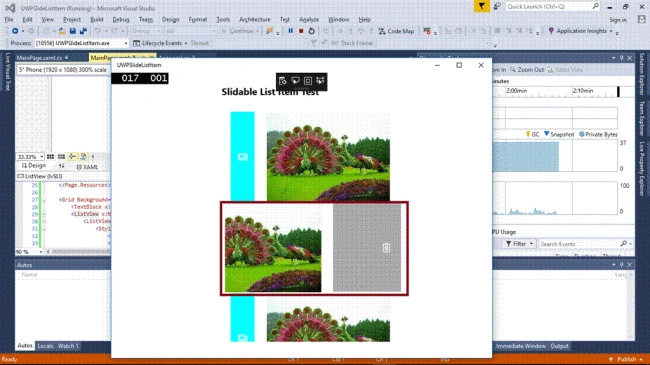This screenshot has width=650, height=365.
Task: Click the account avatar icon beside Sign in
Action: 642,19
